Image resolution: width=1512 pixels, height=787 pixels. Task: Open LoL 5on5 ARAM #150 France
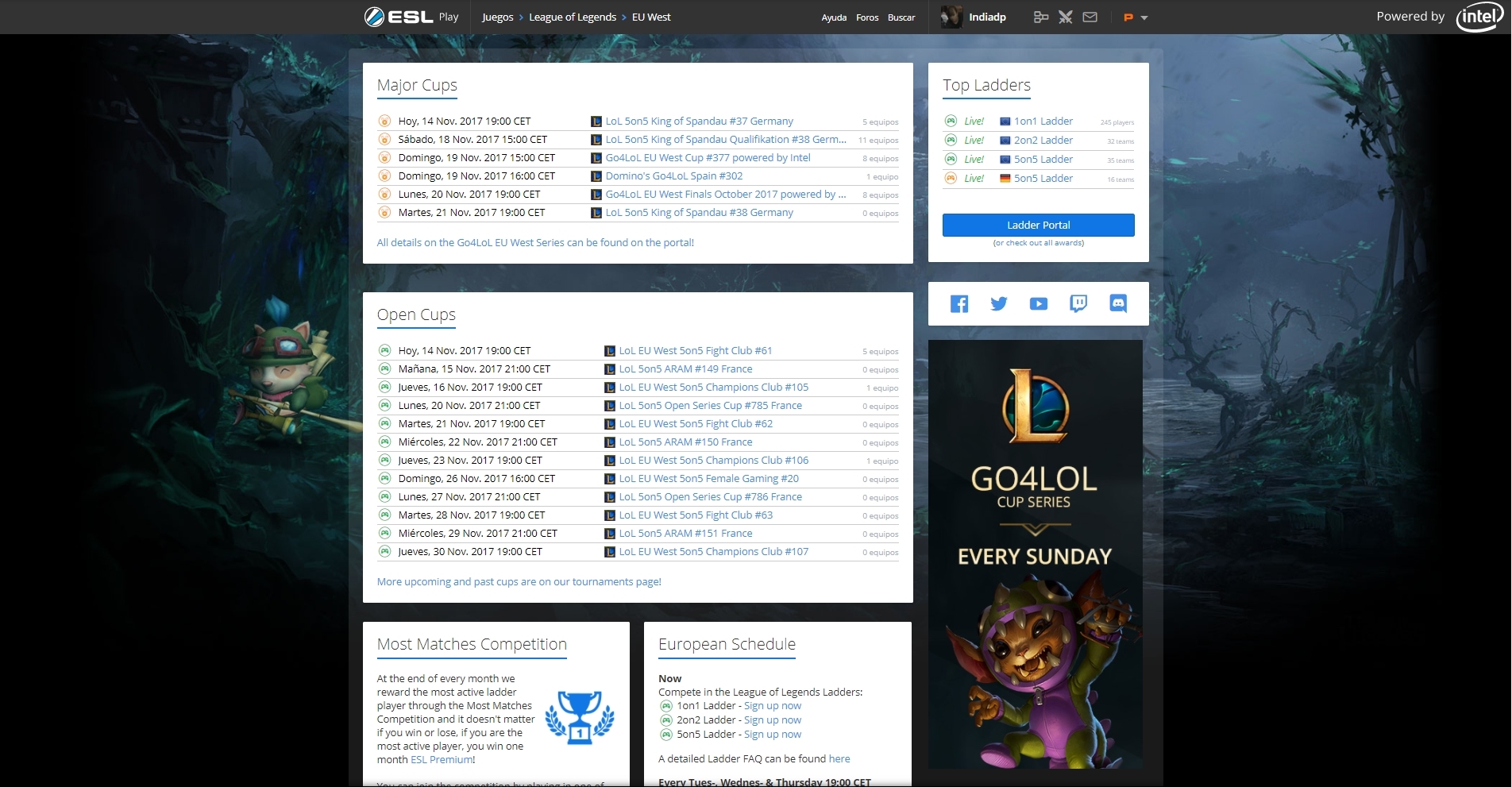click(685, 442)
